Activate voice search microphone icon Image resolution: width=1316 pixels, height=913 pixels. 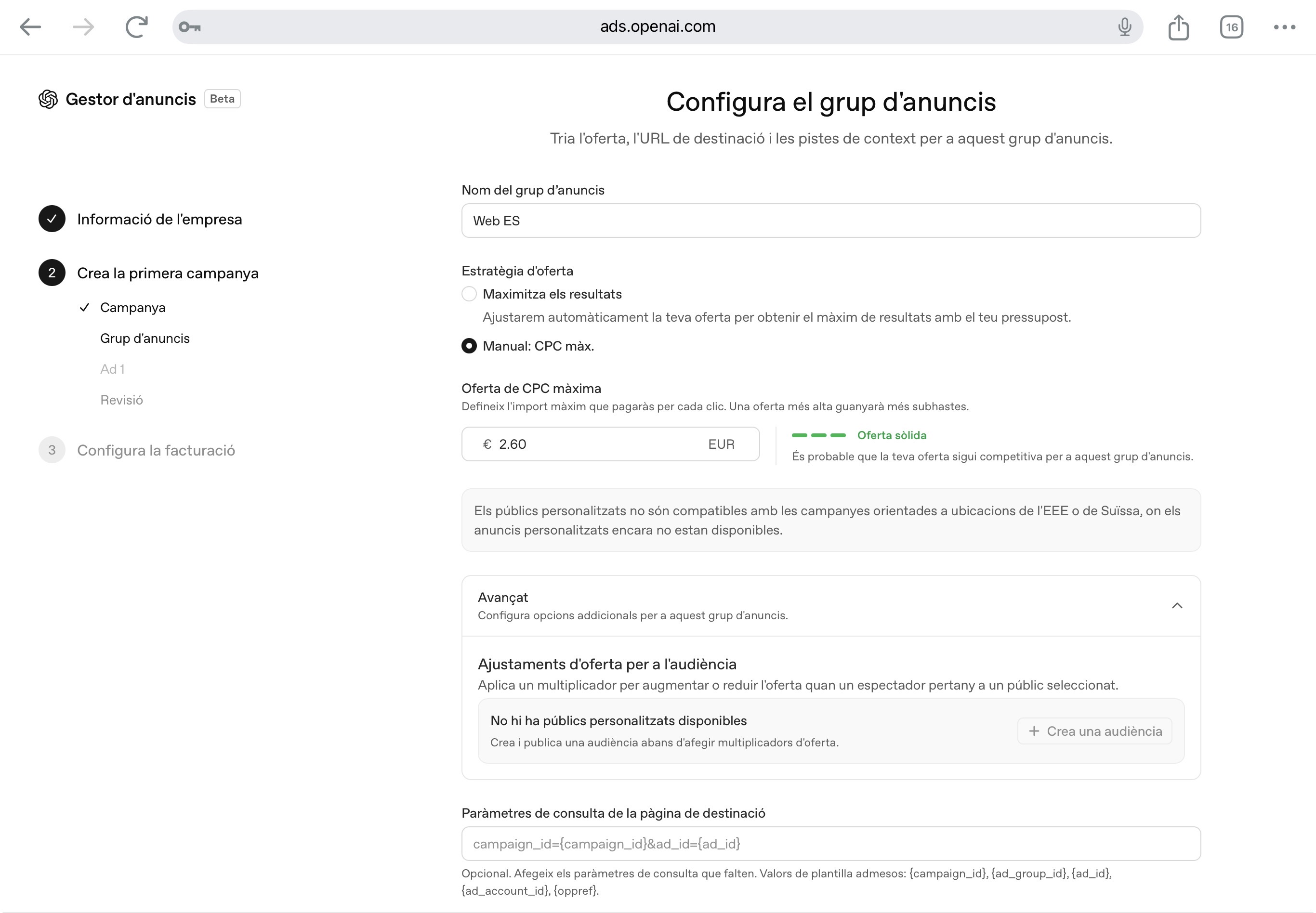(x=1124, y=27)
